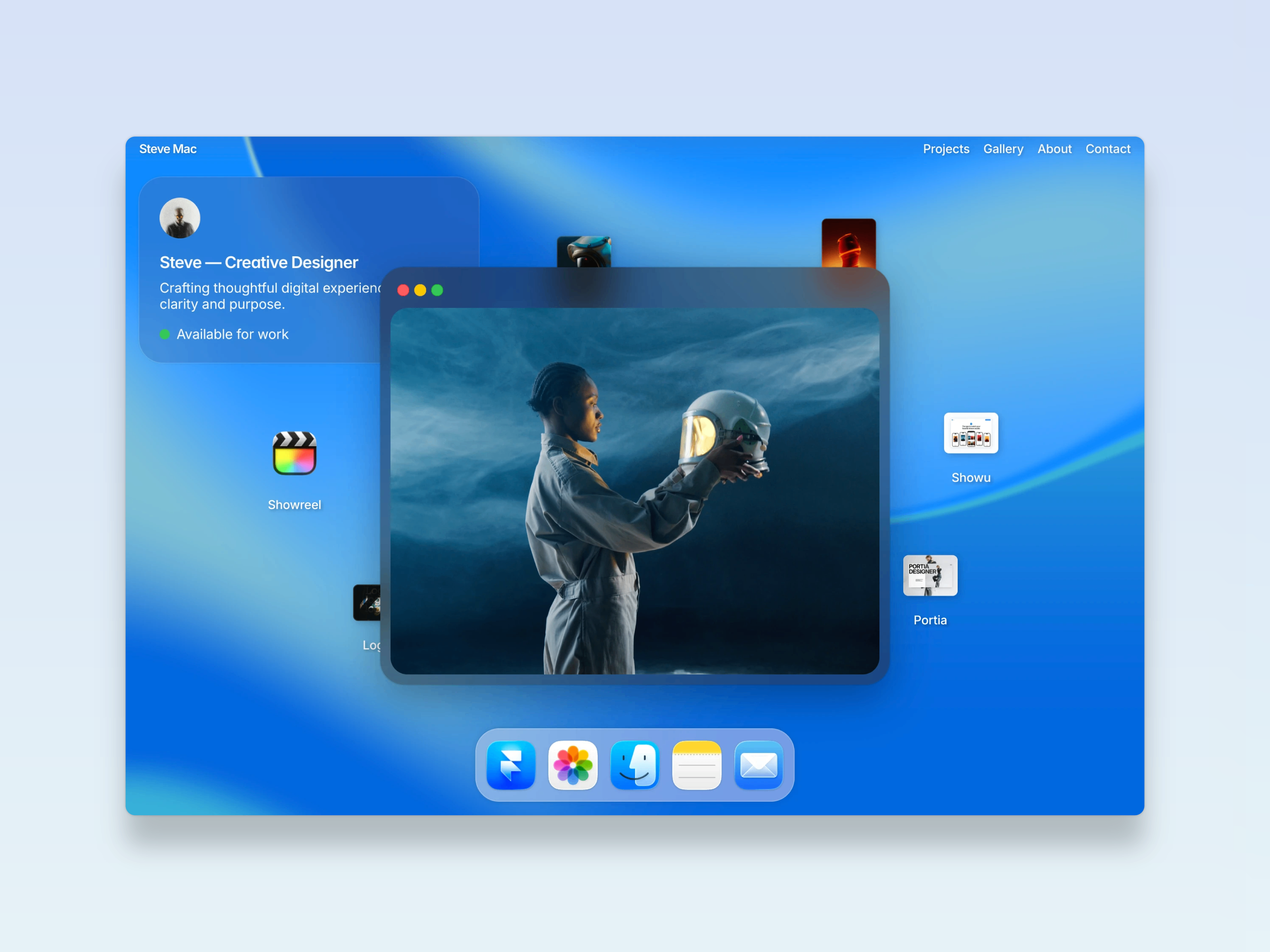Viewport: 1270px width, 952px height.
Task: Close the astronaut photo window with red button
Action: [403, 290]
